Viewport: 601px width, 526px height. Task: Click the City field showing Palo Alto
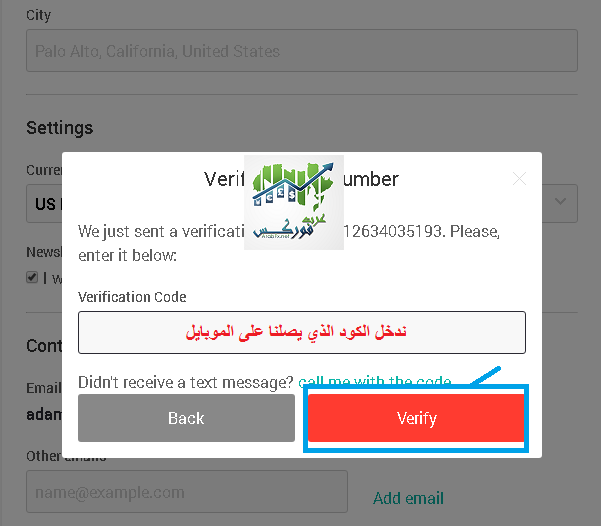coord(302,51)
